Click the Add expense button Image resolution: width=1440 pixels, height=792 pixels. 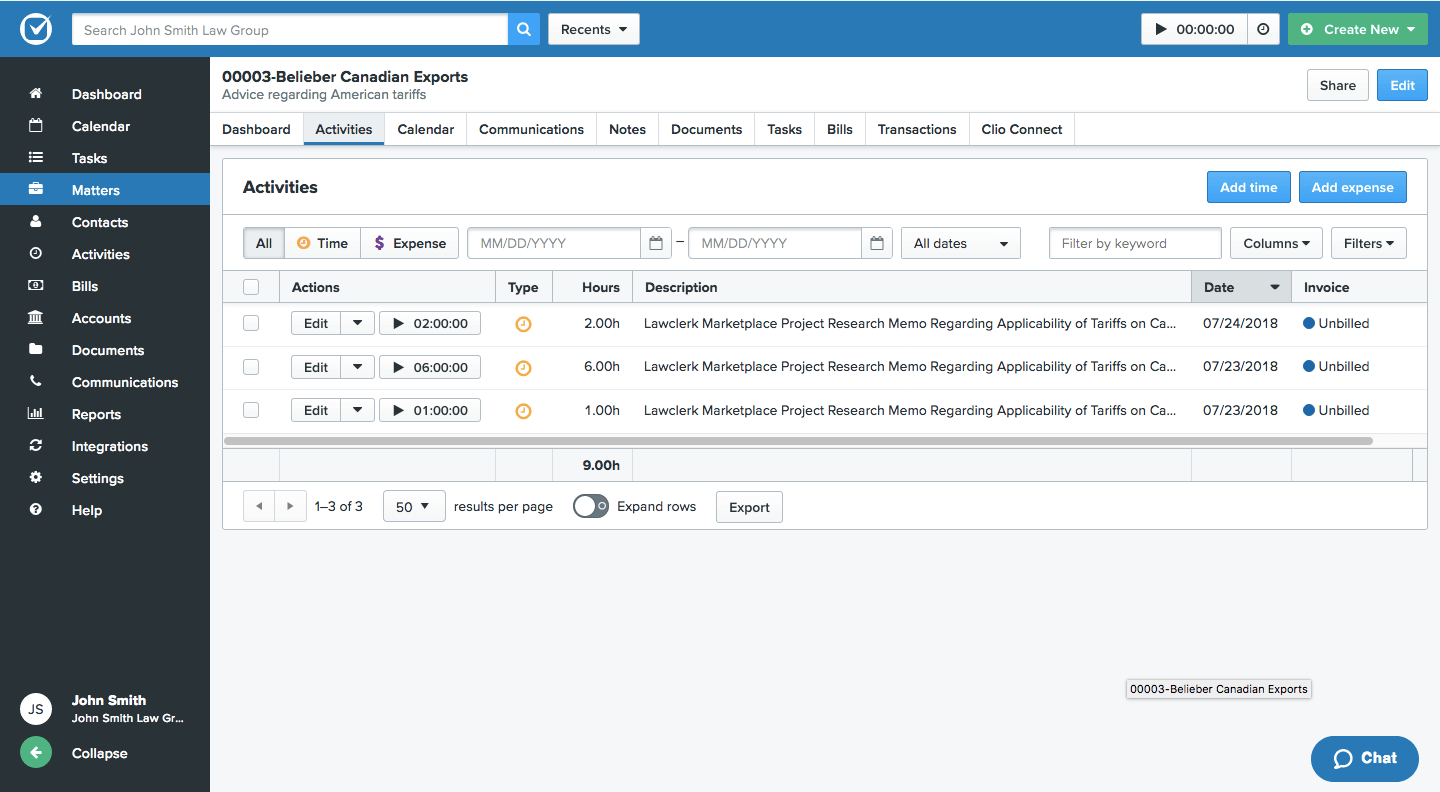(x=1352, y=187)
